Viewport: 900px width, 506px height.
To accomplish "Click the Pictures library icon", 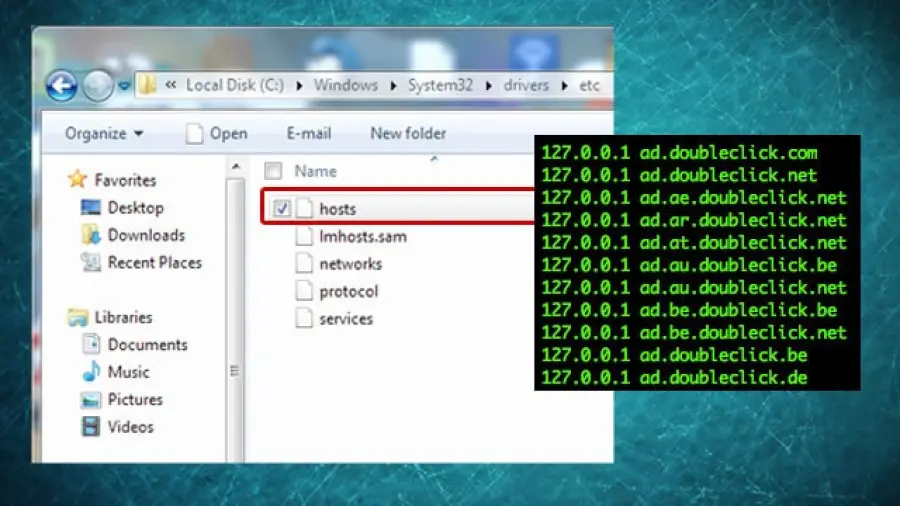I will tap(91, 399).
